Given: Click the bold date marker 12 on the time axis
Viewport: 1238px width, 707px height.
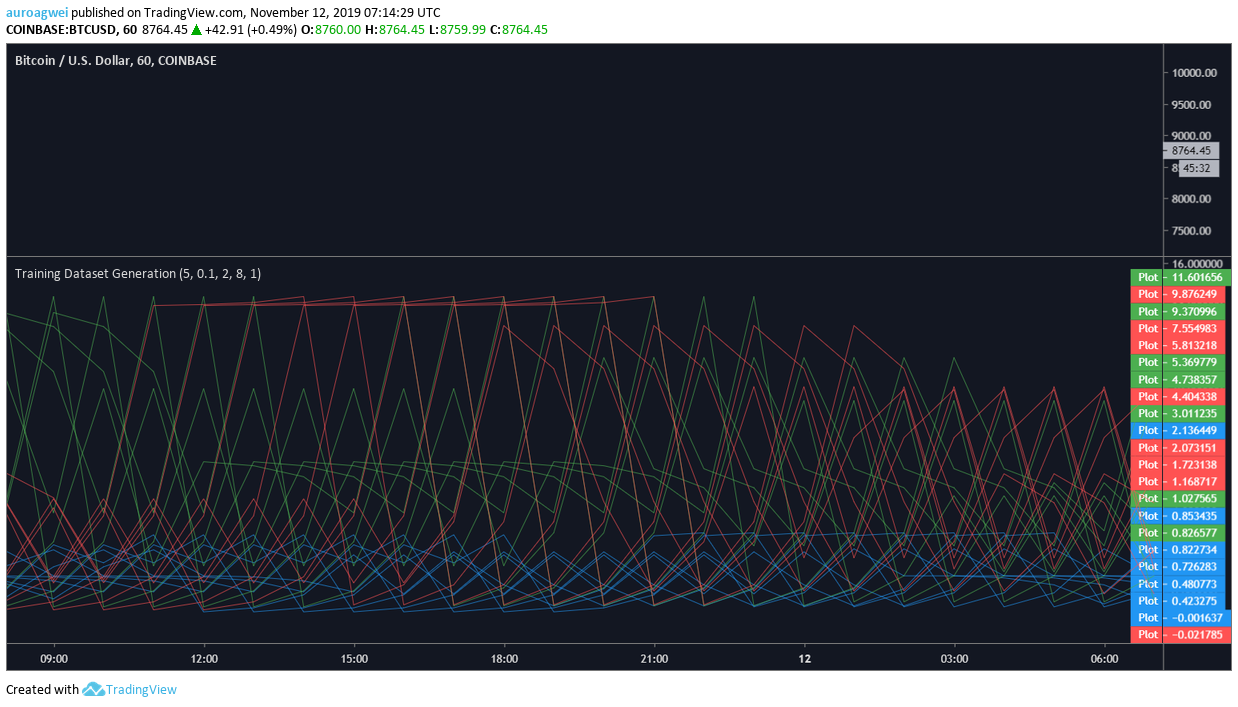Looking at the screenshot, I should (x=804, y=658).
